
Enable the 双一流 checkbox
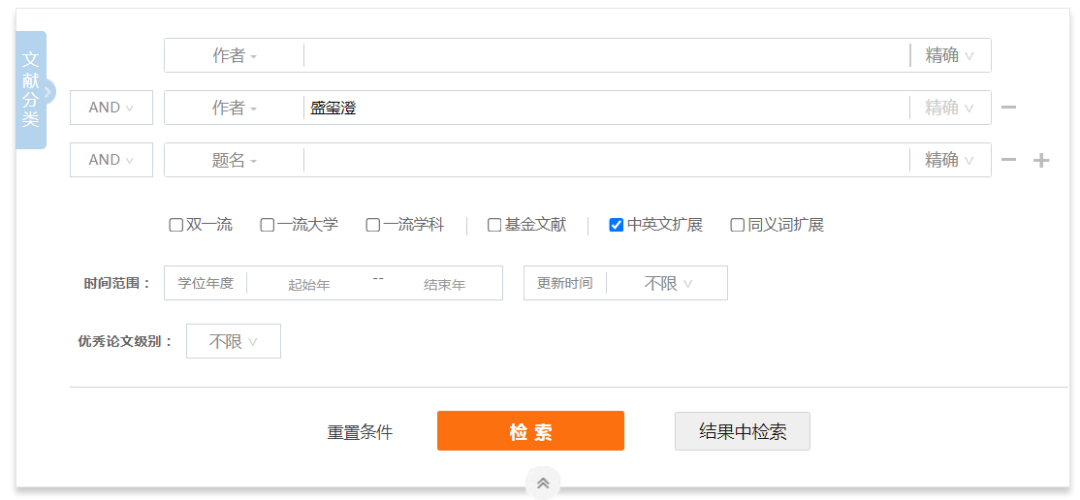[176, 226]
